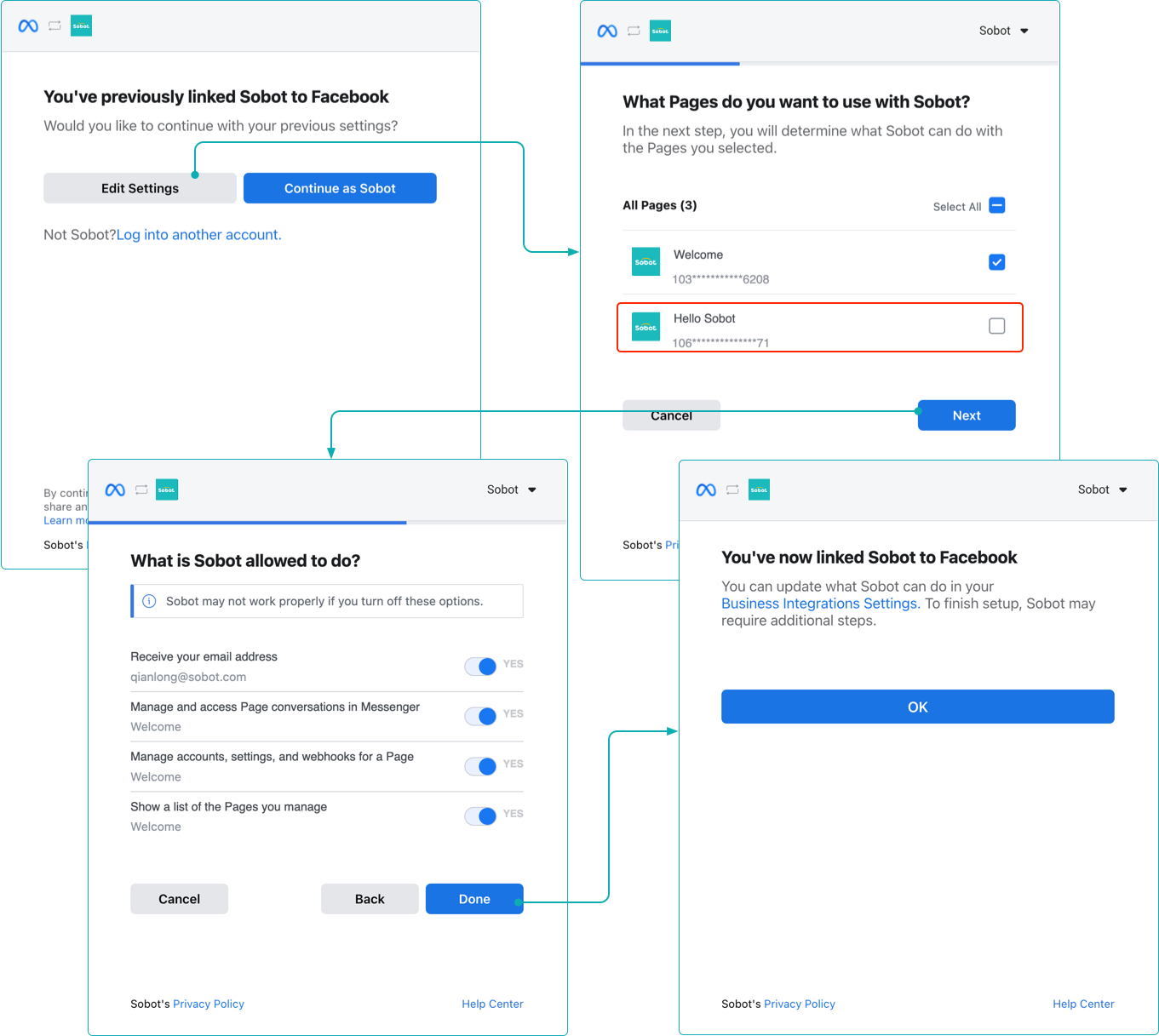Click the 'Welcome' page name in the Pages list

tap(698, 255)
